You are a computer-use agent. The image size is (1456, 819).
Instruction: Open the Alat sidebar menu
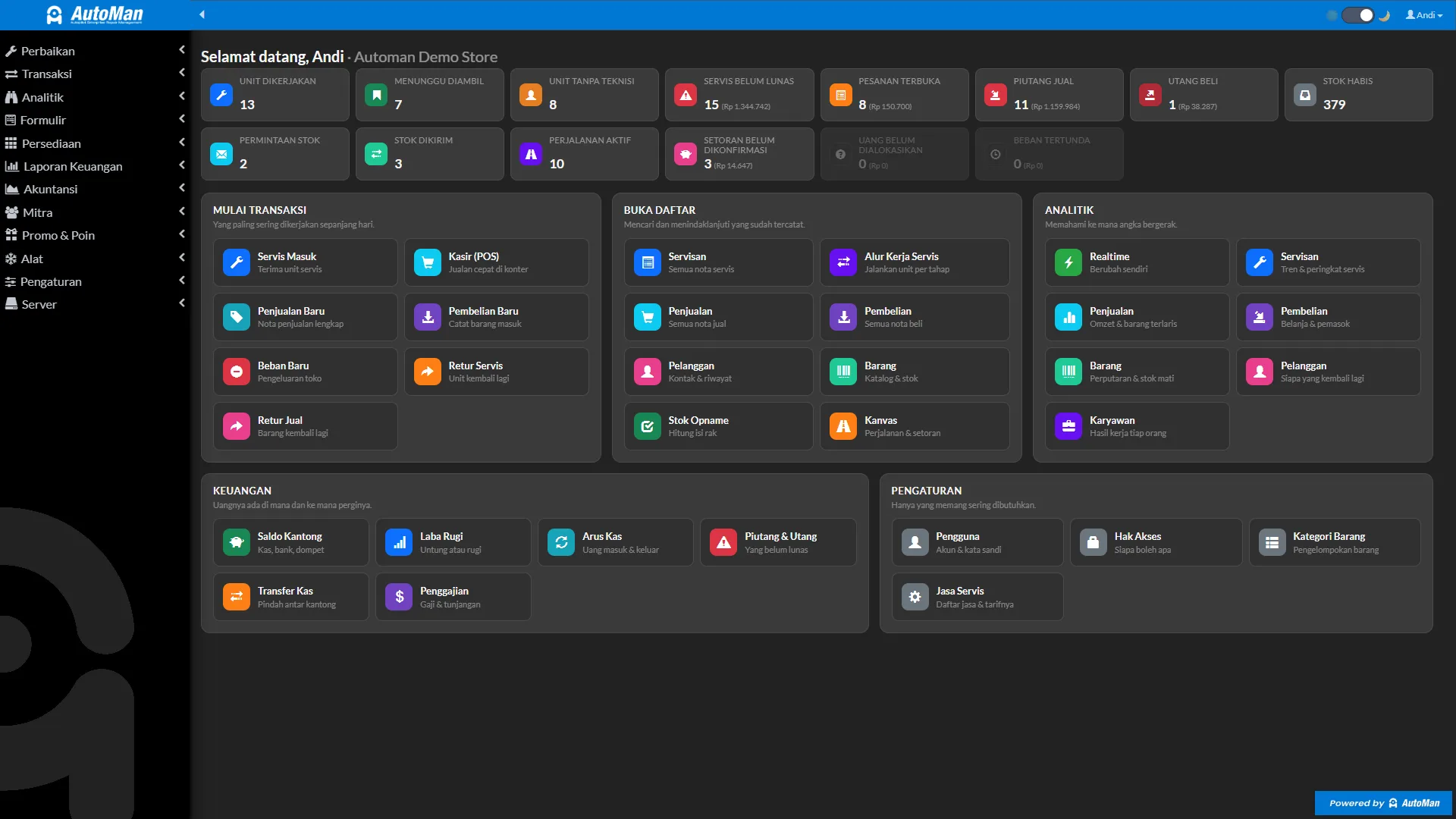(x=95, y=259)
